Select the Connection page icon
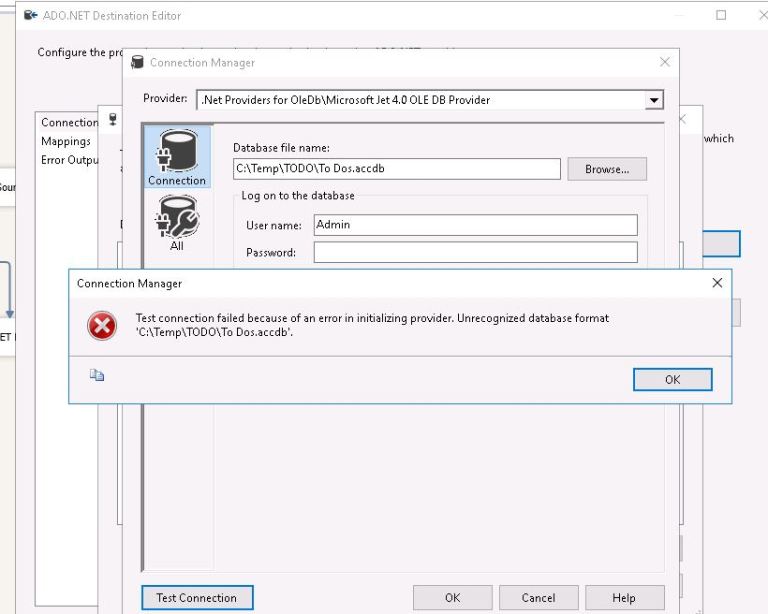The width and height of the screenshot is (768, 614). pyautogui.click(x=177, y=158)
